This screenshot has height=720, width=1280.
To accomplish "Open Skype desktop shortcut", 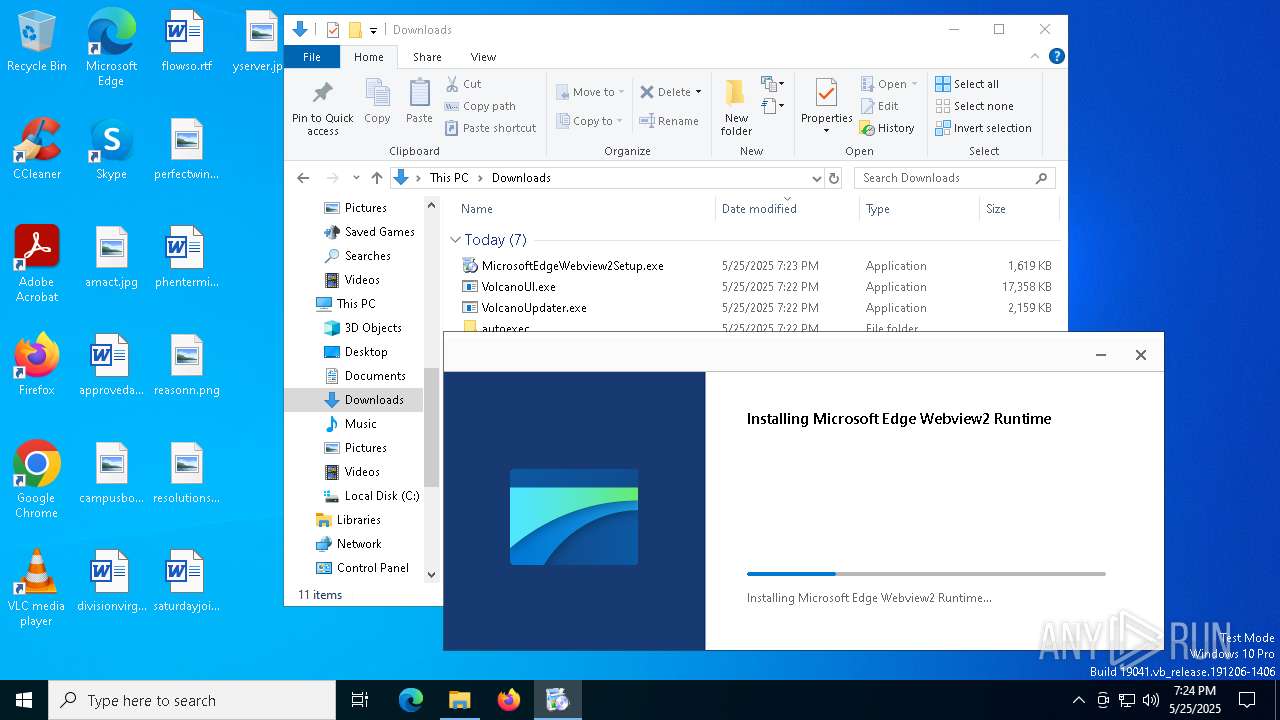I will coord(111,150).
